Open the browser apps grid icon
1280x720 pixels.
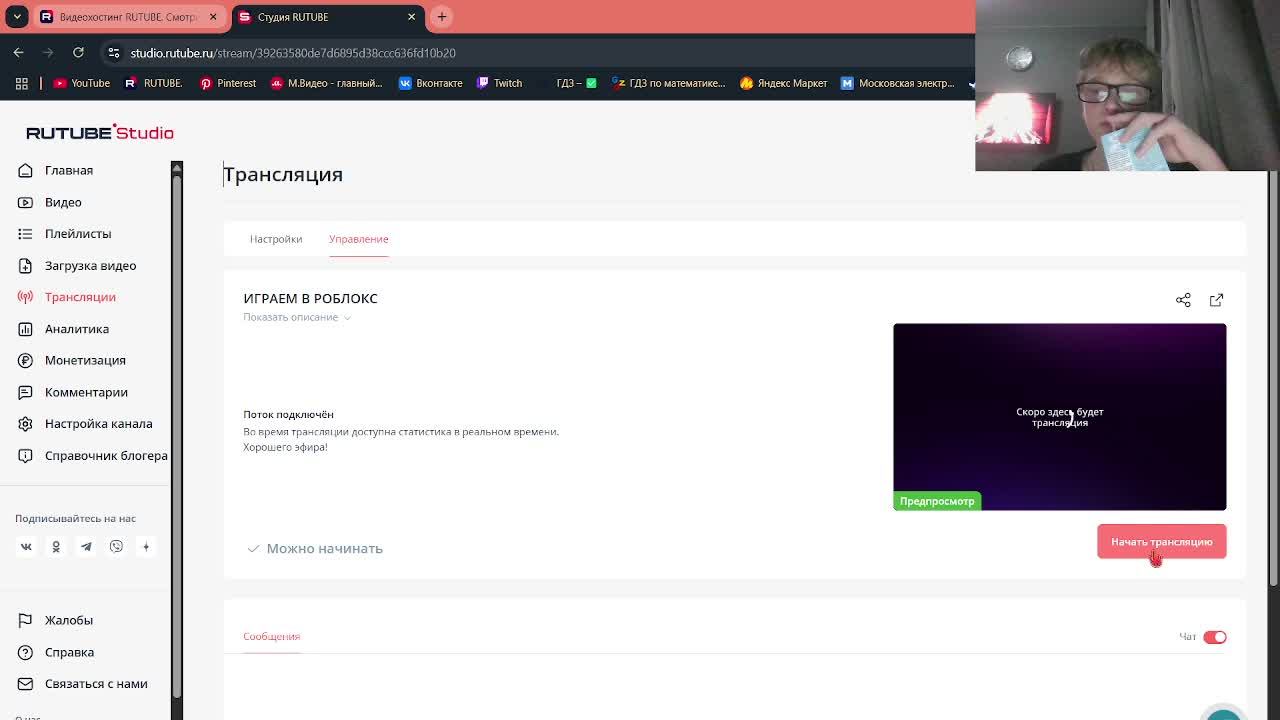21,83
